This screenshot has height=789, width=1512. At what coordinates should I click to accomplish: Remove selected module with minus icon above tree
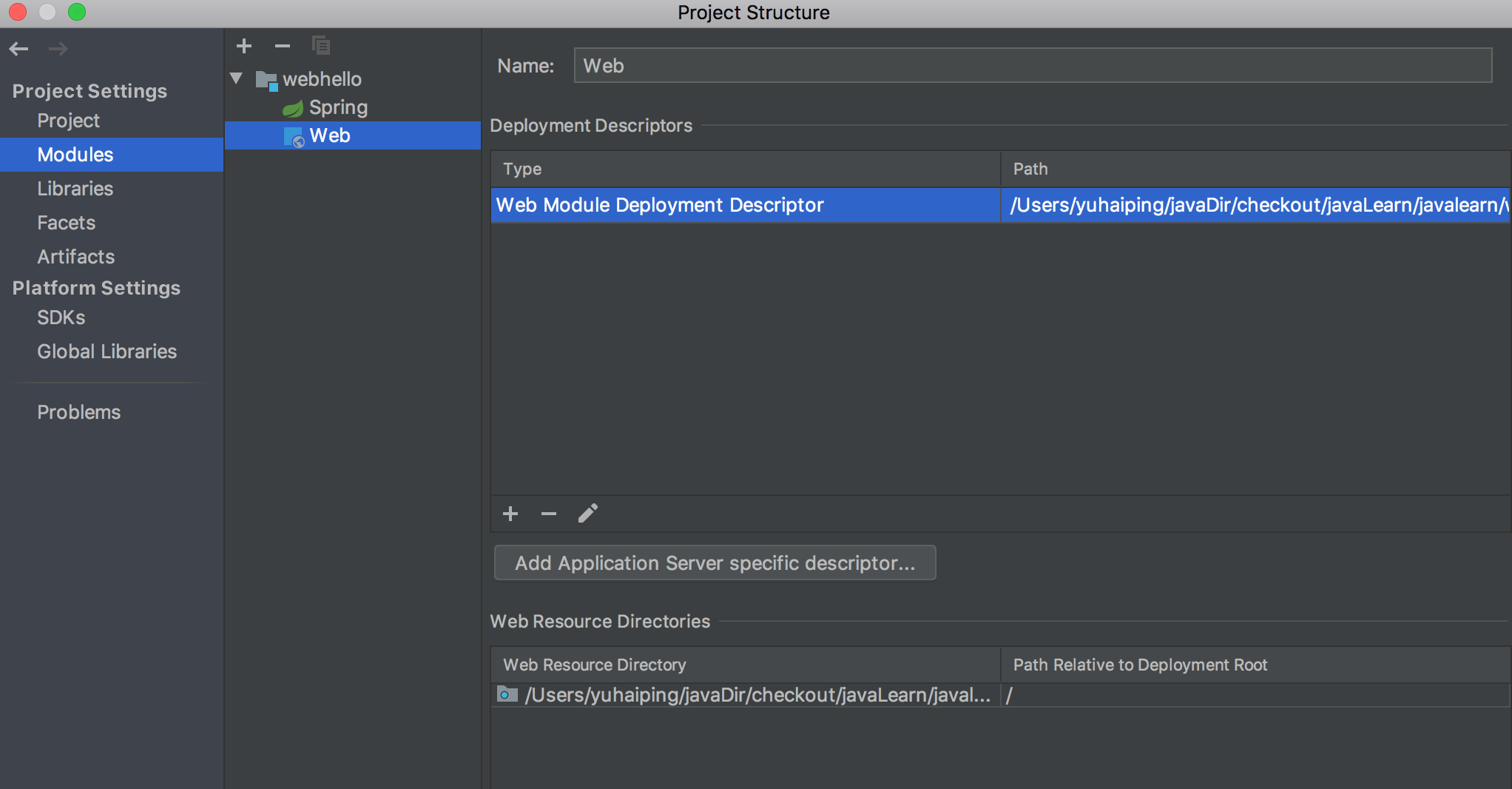282,46
